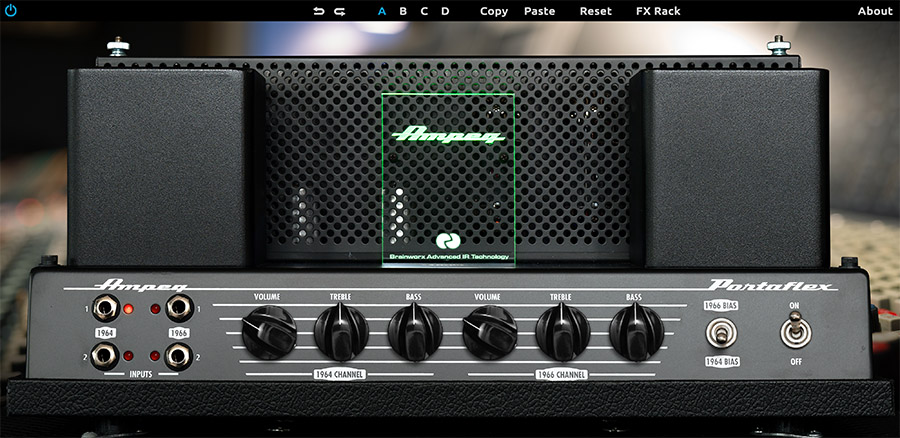Click the 1964 channel input 2 jack

(x=104, y=354)
